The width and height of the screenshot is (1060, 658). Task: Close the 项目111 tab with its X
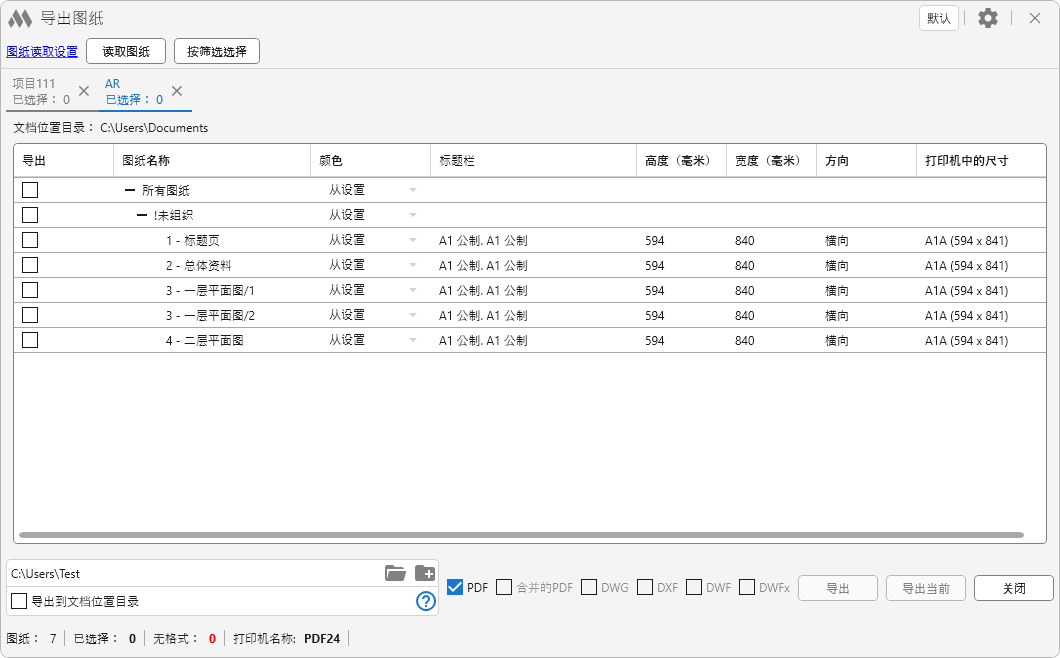pos(84,91)
